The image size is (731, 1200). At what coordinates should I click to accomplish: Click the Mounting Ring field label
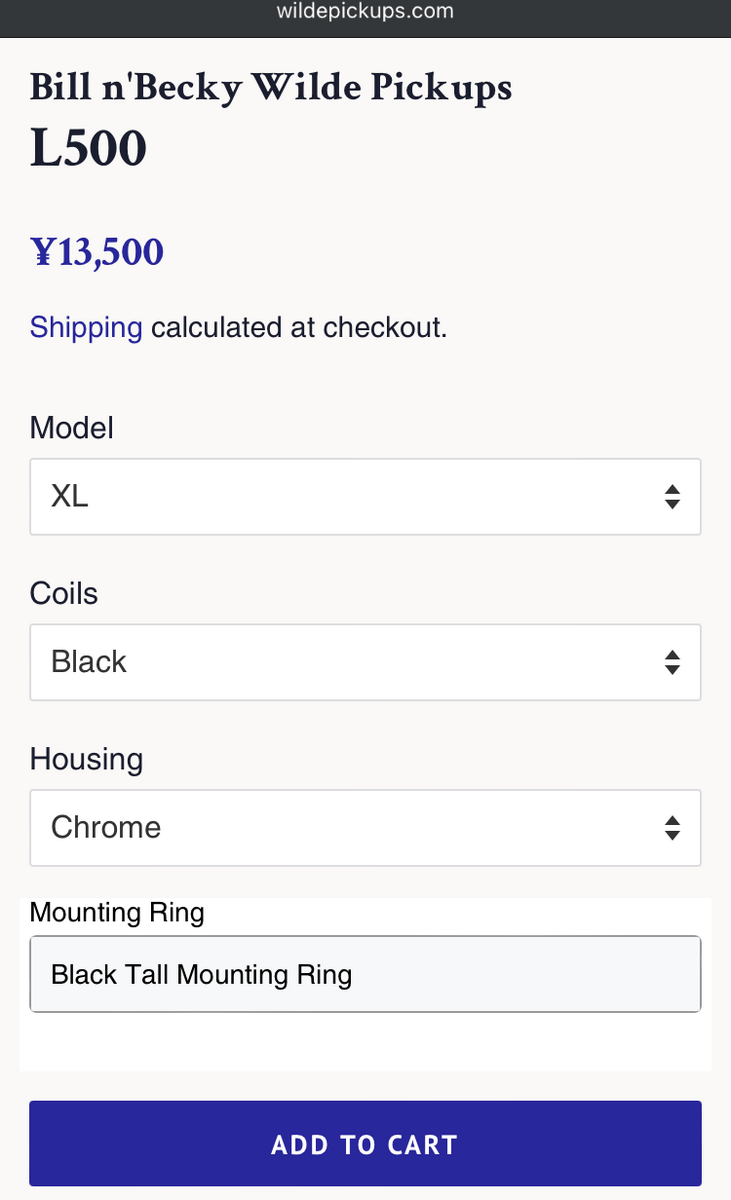click(x=117, y=912)
